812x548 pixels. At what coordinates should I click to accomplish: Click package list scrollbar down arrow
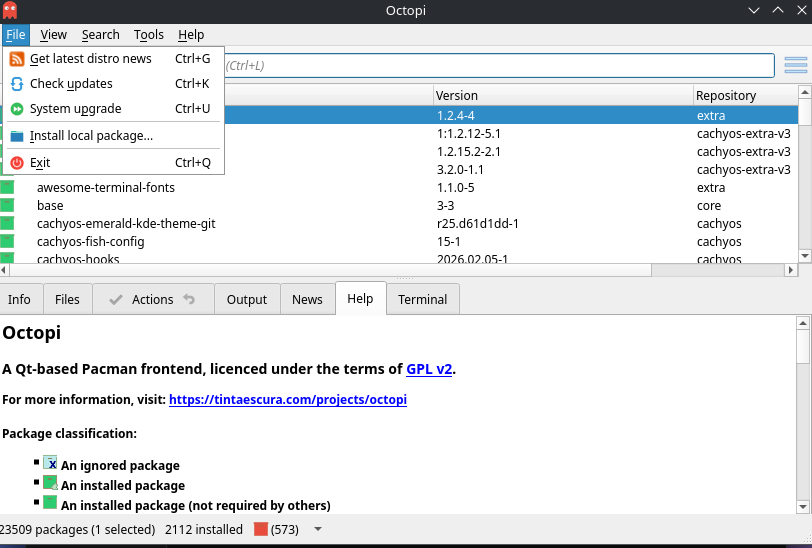click(805, 256)
